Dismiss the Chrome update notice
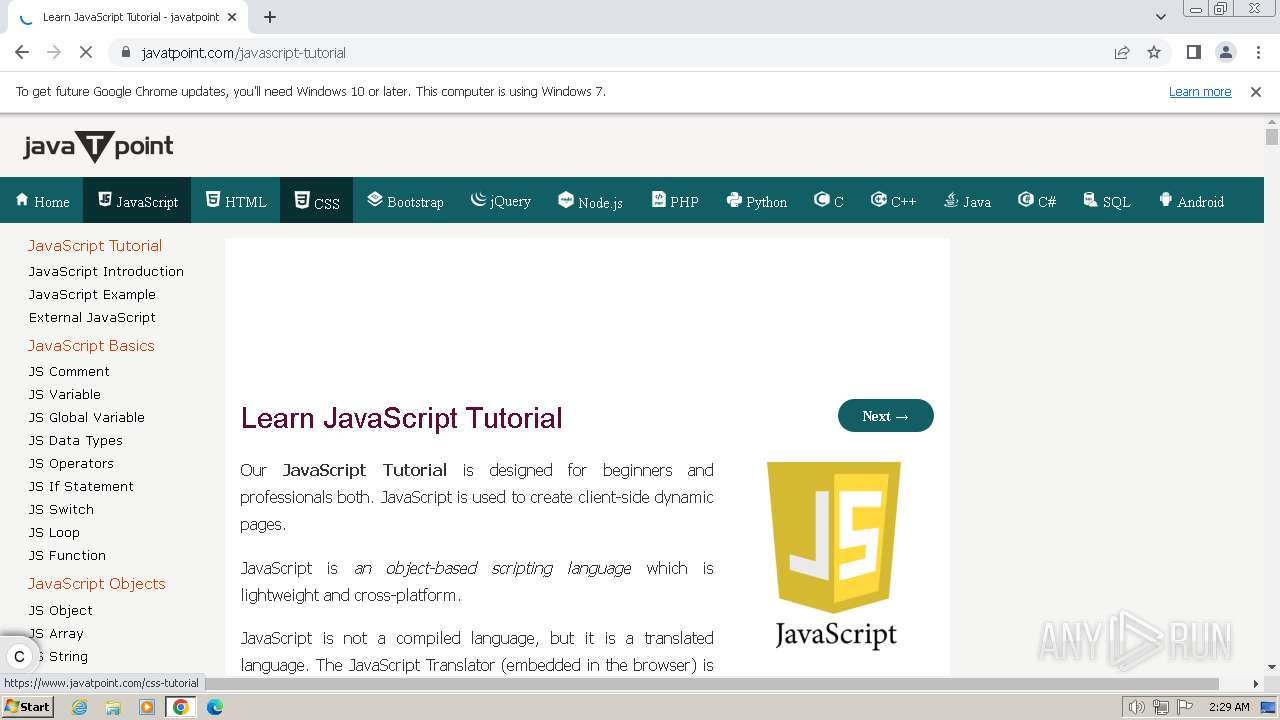 click(x=1256, y=92)
